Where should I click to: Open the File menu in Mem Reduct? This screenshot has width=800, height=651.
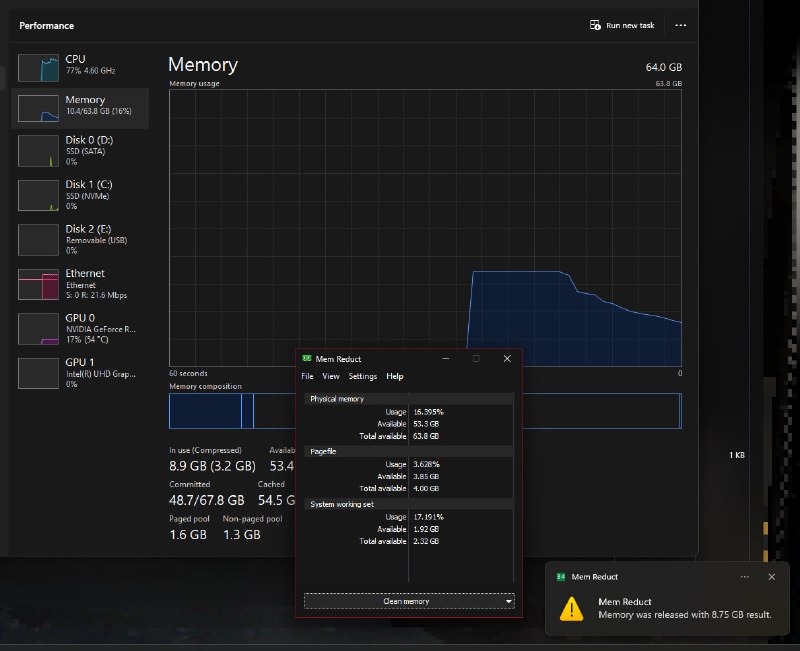(x=307, y=377)
